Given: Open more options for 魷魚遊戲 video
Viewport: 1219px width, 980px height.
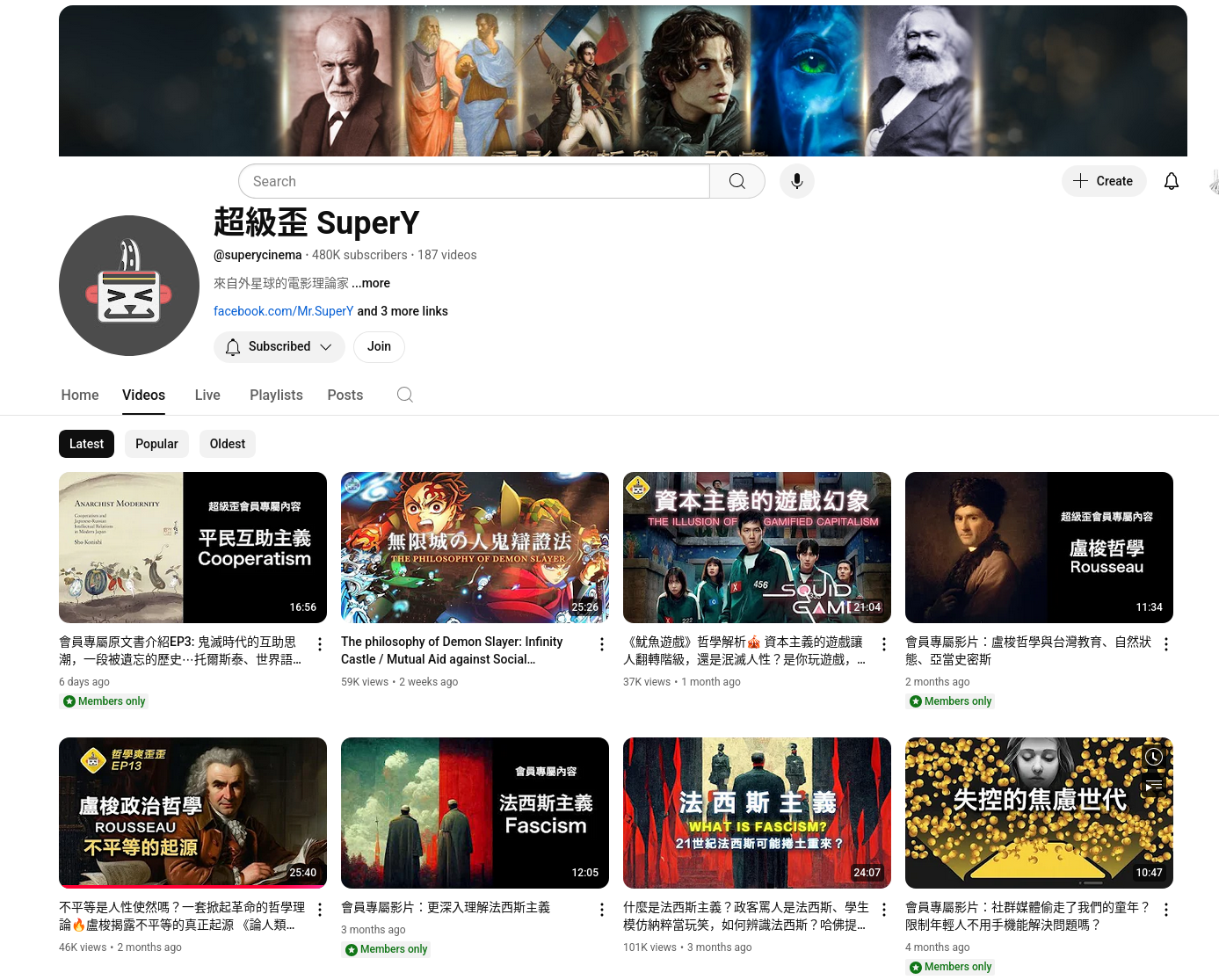Looking at the screenshot, I should [884, 644].
